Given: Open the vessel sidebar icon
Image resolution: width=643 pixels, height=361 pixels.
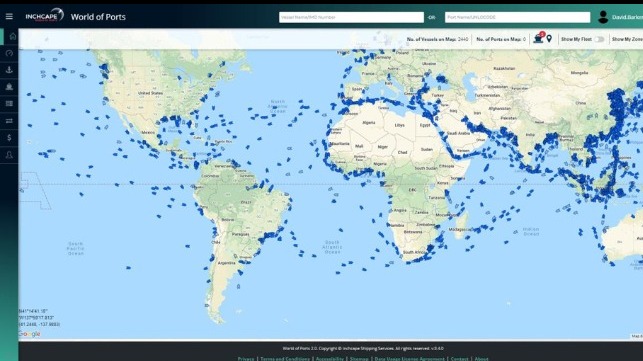Looking at the screenshot, I should pos(9,87).
